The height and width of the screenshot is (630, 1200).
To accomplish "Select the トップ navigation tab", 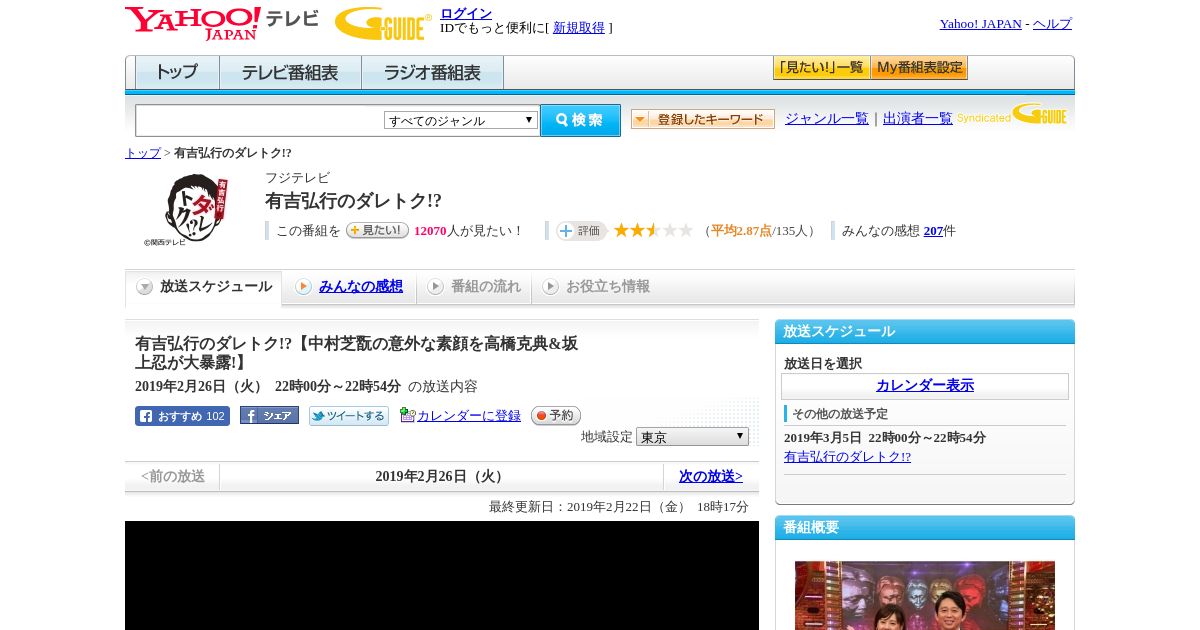I will click(177, 73).
